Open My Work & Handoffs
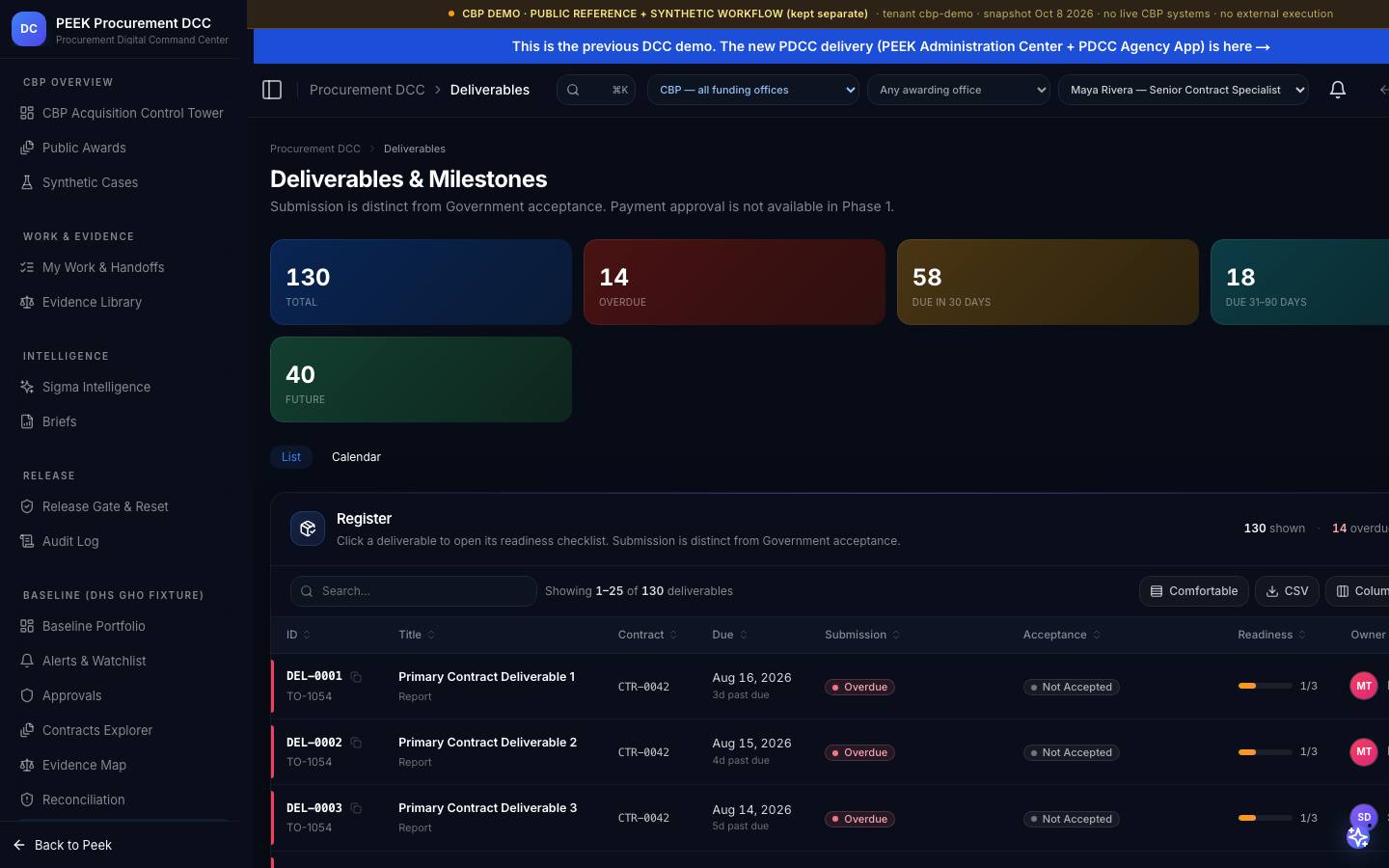The image size is (1389, 868). pyautogui.click(x=122, y=267)
